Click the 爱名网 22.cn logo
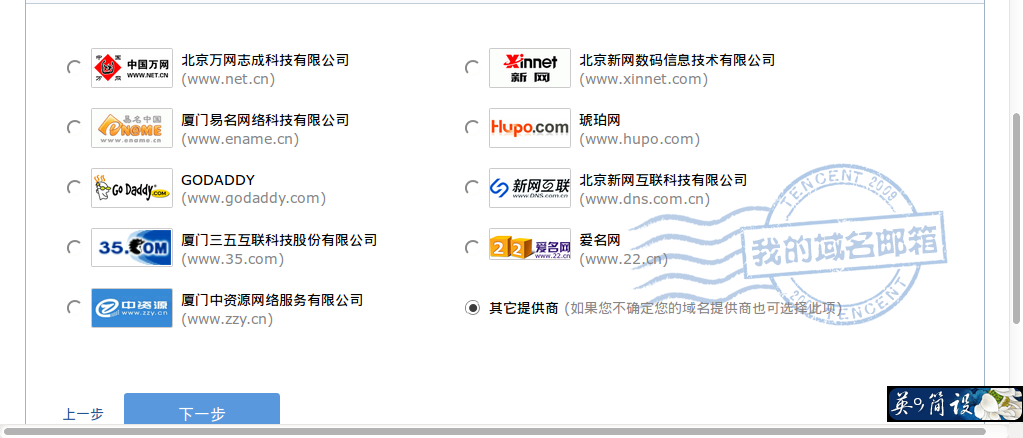Screen dimensions: 1023x438 click(530, 244)
